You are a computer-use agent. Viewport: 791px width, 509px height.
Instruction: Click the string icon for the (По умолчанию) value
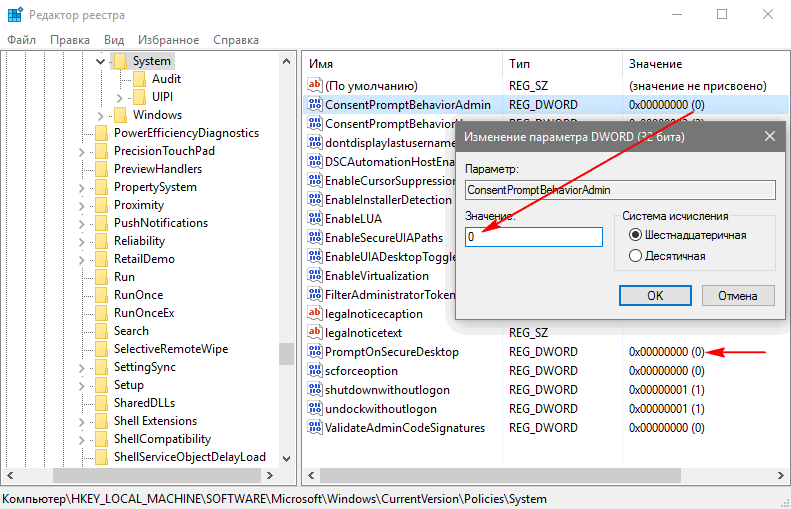(x=315, y=86)
